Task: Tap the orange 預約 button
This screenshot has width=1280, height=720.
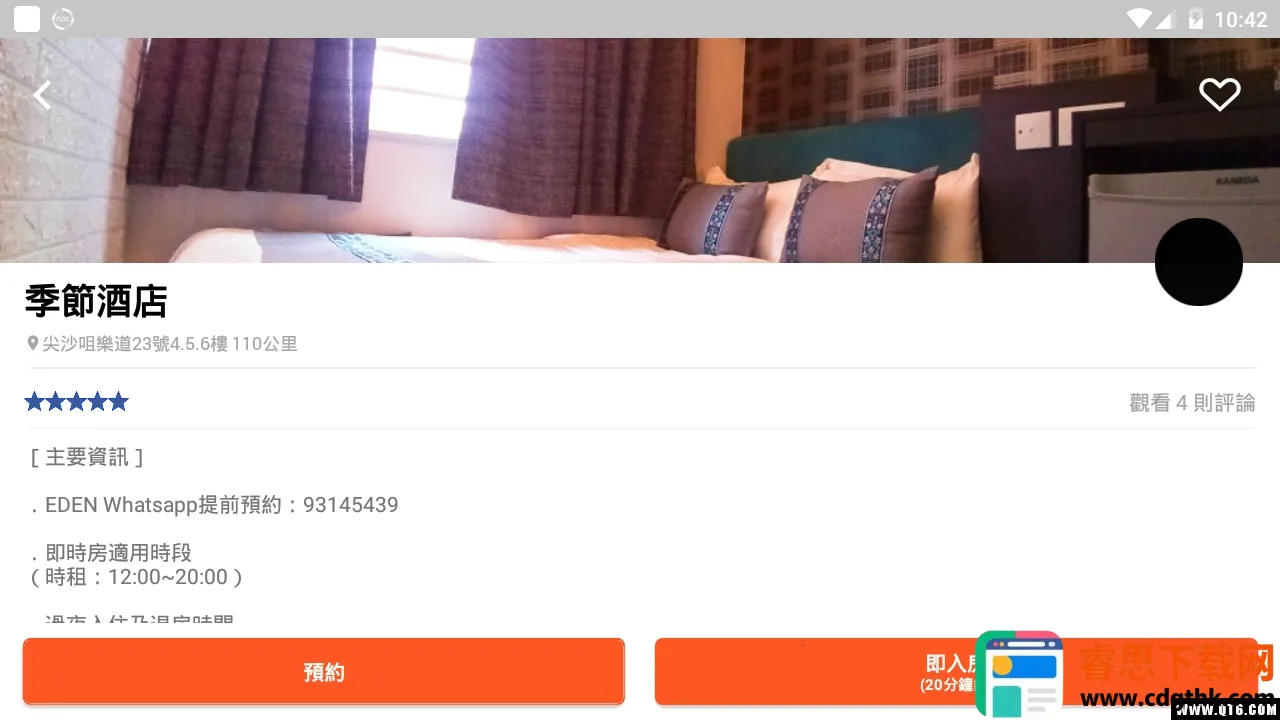Action: point(324,672)
